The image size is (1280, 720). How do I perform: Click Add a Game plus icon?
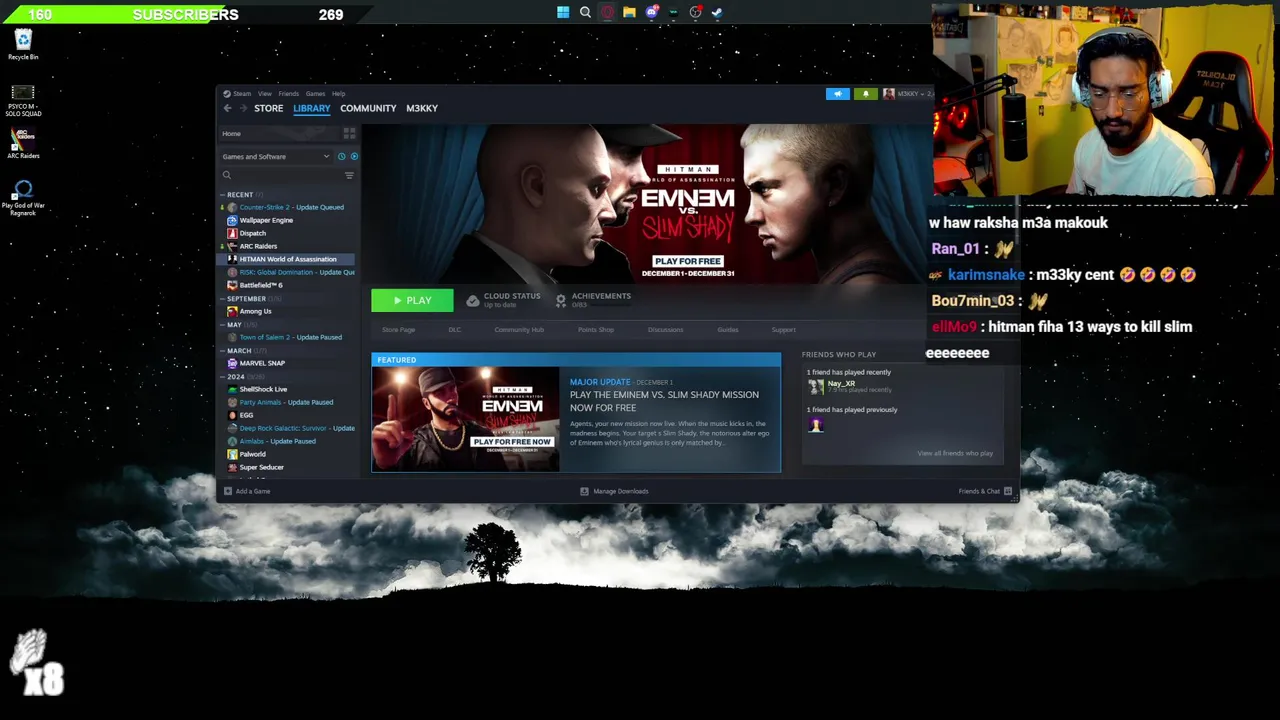coord(228,491)
